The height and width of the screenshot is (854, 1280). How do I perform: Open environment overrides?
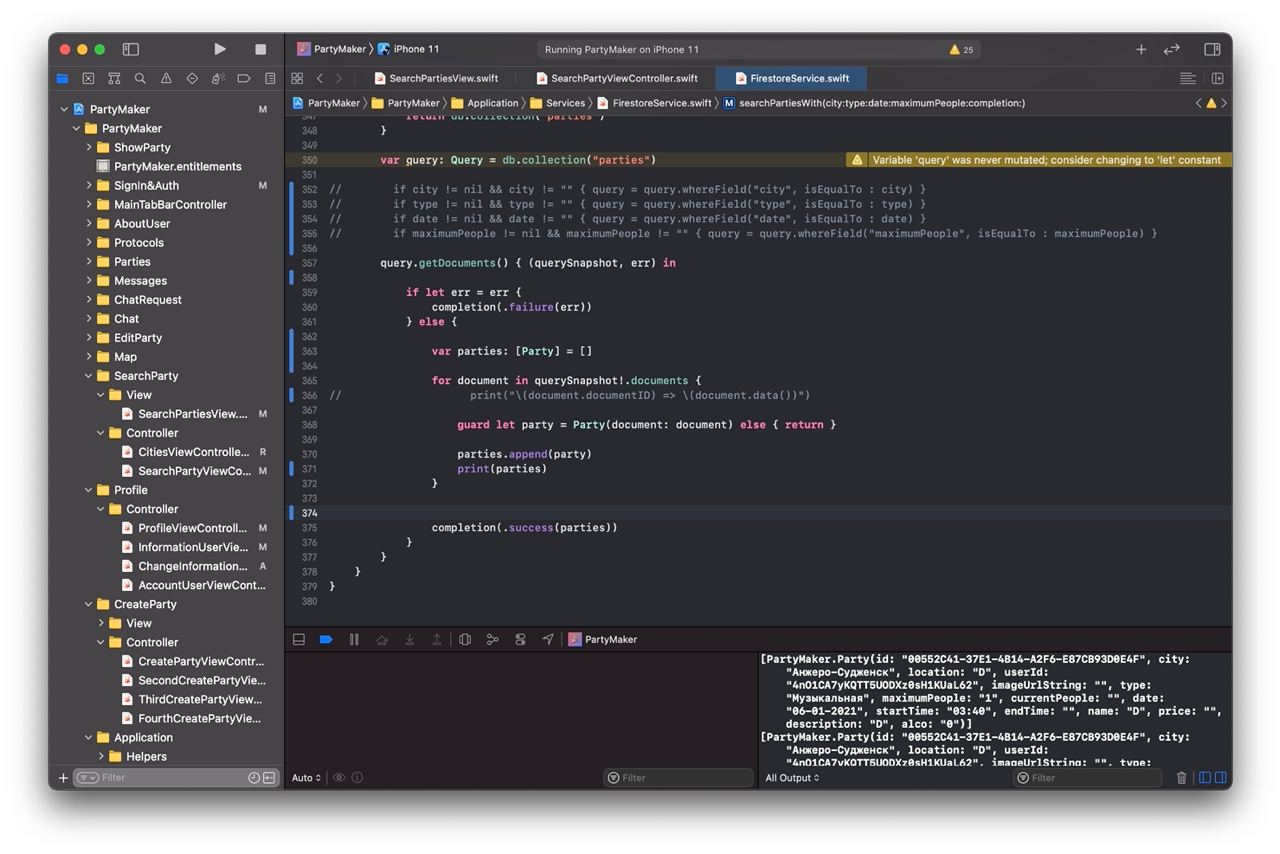[x=520, y=639]
